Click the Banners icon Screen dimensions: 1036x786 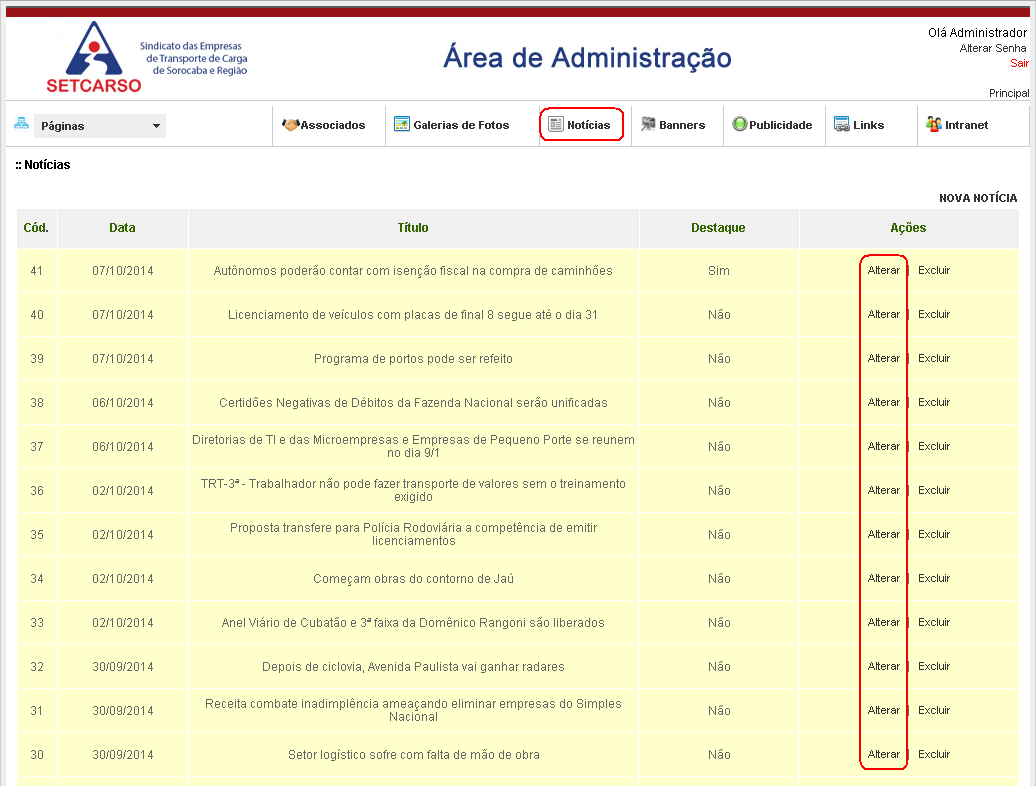click(x=648, y=124)
